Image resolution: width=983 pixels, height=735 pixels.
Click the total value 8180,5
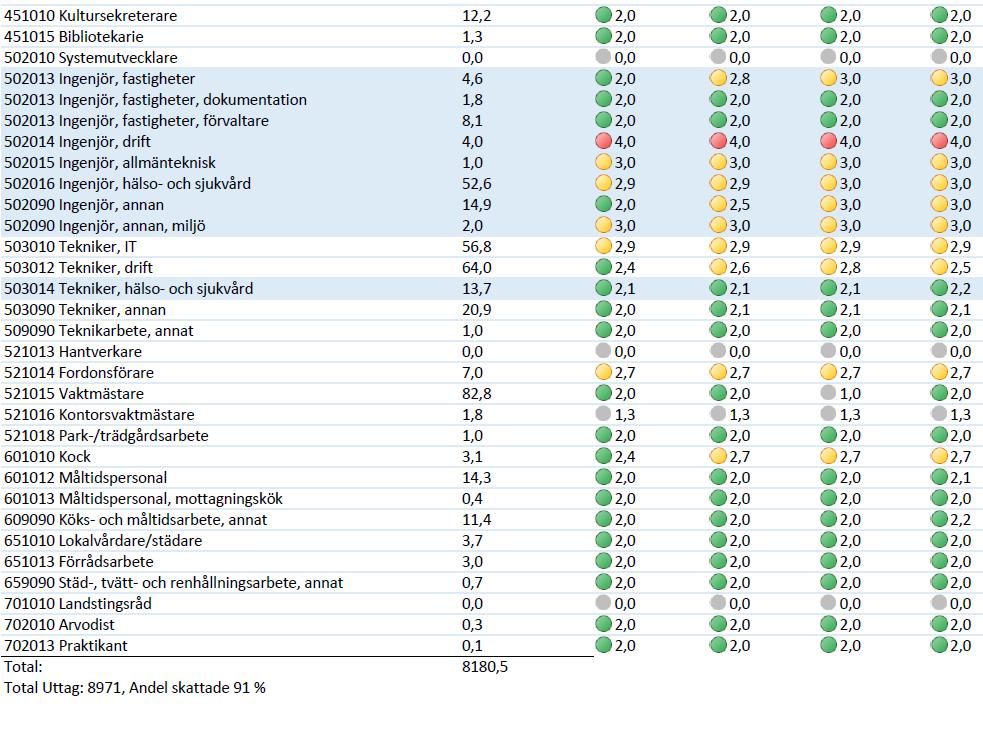click(x=485, y=667)
